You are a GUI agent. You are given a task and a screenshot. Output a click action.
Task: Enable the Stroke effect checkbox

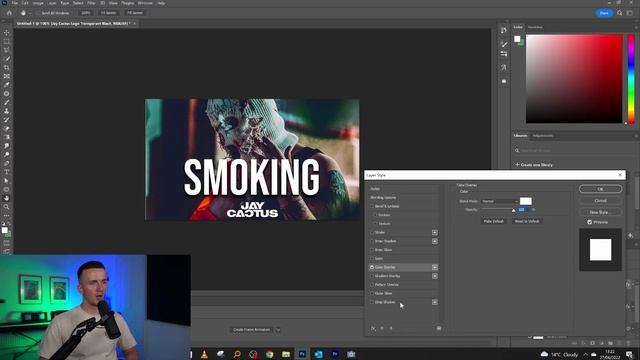(x=372, y=232)
